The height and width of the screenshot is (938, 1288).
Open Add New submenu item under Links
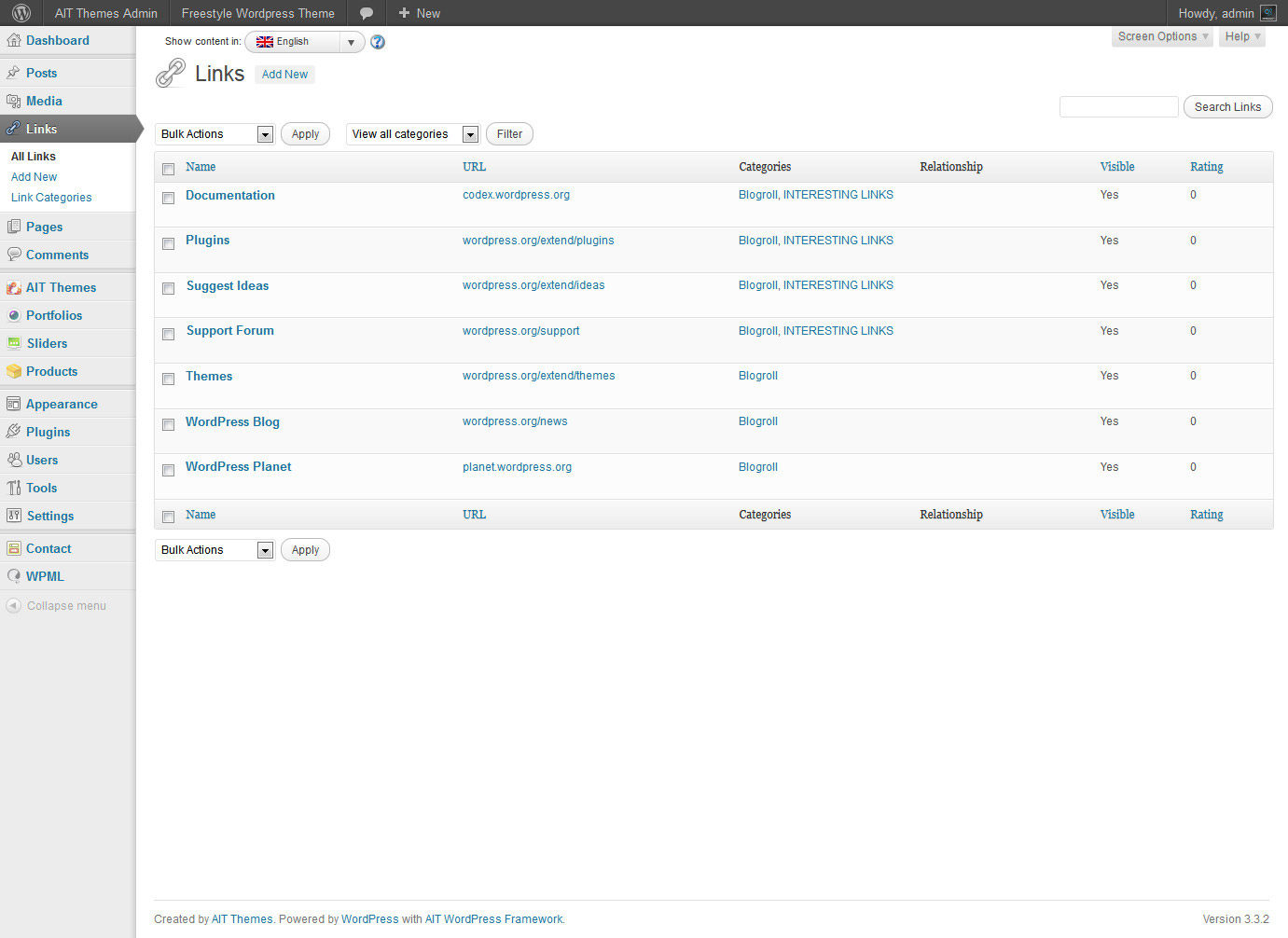(35, 177)
